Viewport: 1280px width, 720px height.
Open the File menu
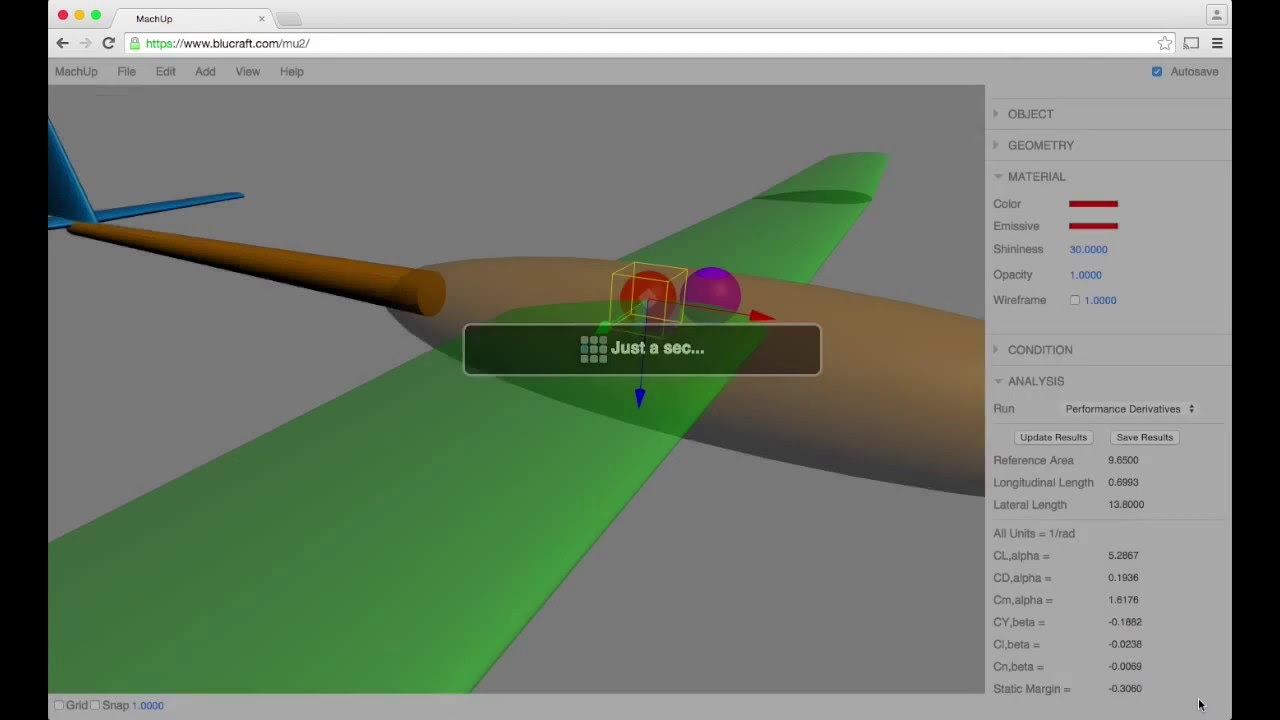tap(126, 72)
